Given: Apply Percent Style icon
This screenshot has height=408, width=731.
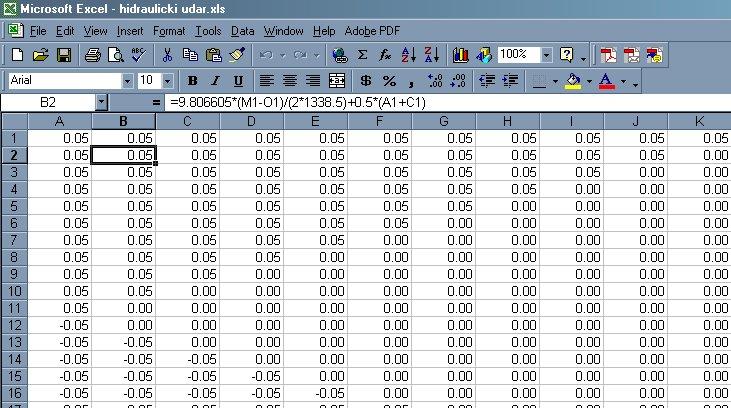Looking at the screenshot, I should [x=389, y=81].
